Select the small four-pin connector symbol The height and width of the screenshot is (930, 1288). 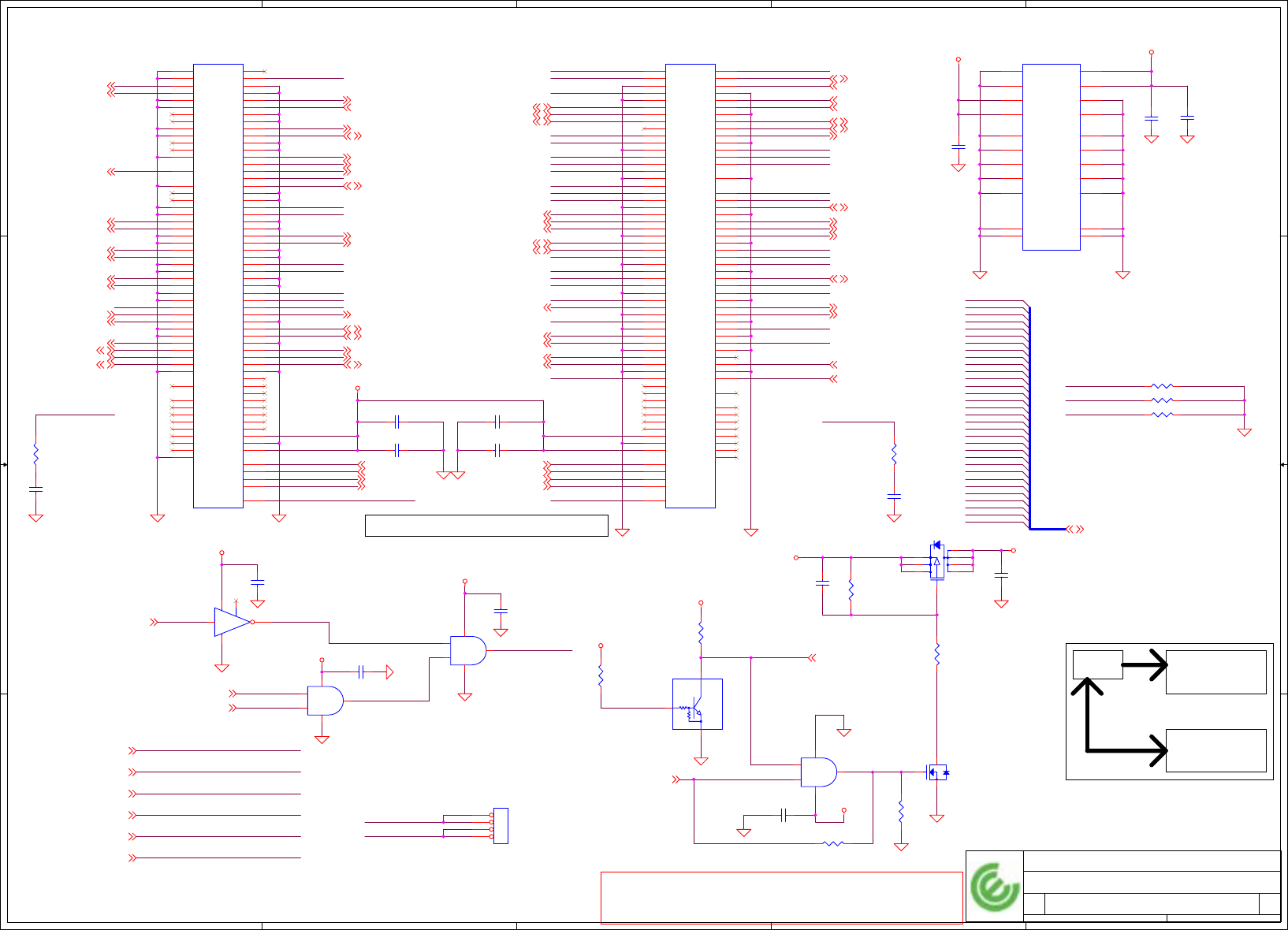pyautogui.click(x=501, y=826)
